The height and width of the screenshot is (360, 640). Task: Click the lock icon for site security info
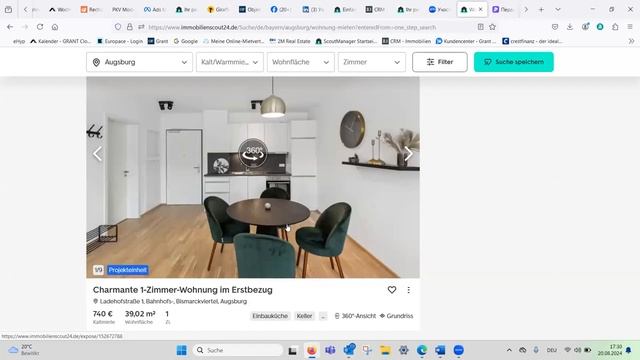130,27
